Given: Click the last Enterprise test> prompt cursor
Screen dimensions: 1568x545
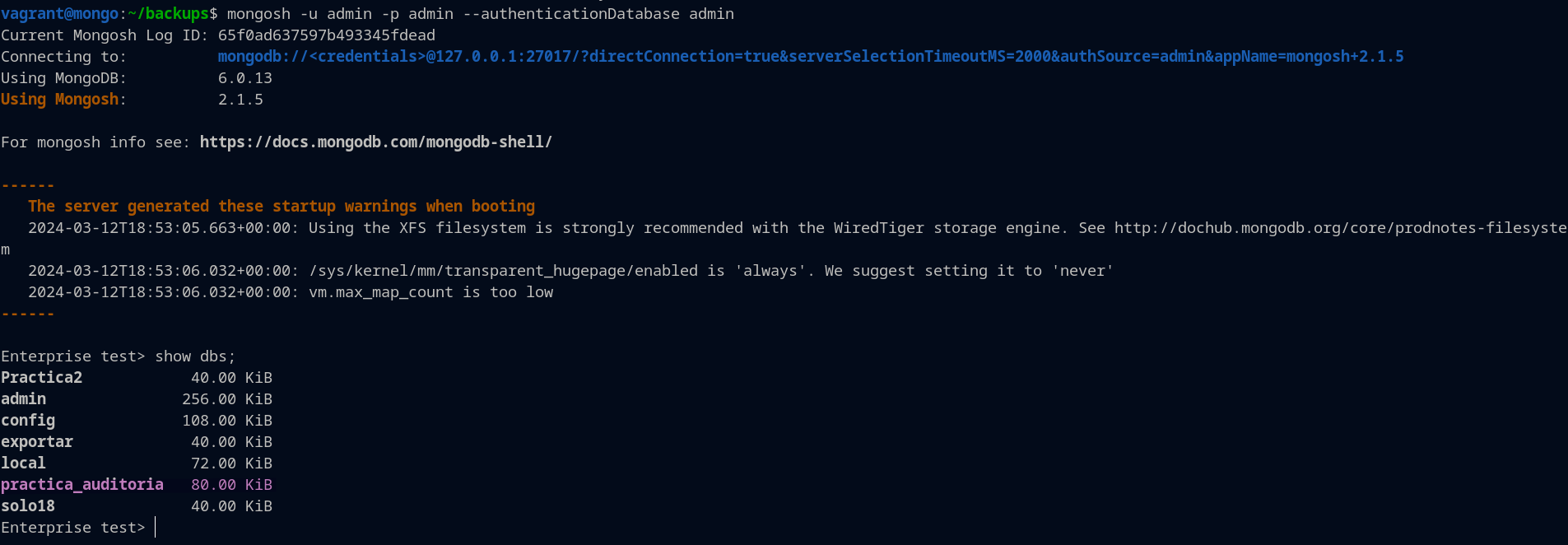Looking at the screenshot, I should (x=156, y=528).
